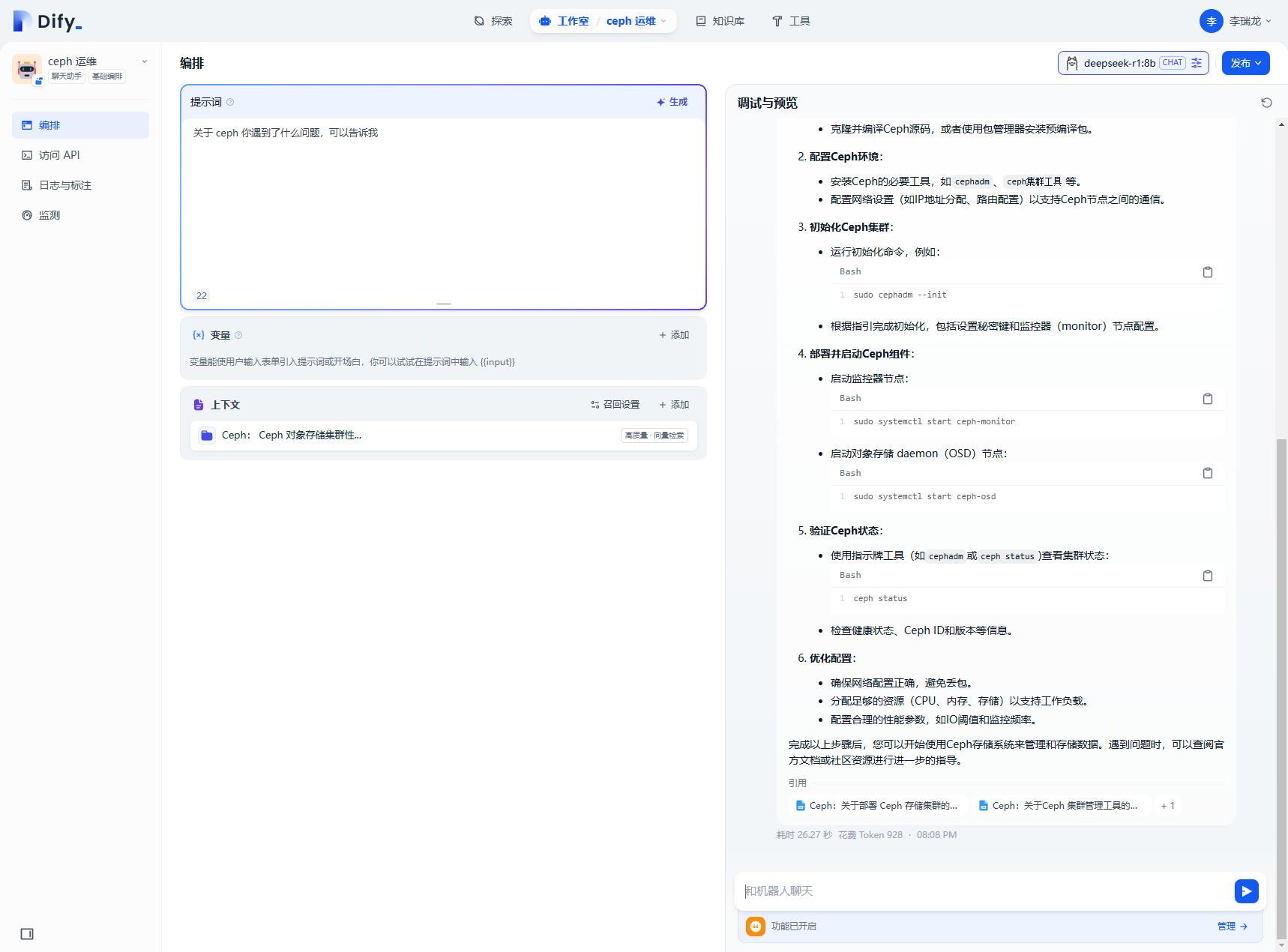Click the Ceph knowledge folder icon

click(x=207, y=436)
